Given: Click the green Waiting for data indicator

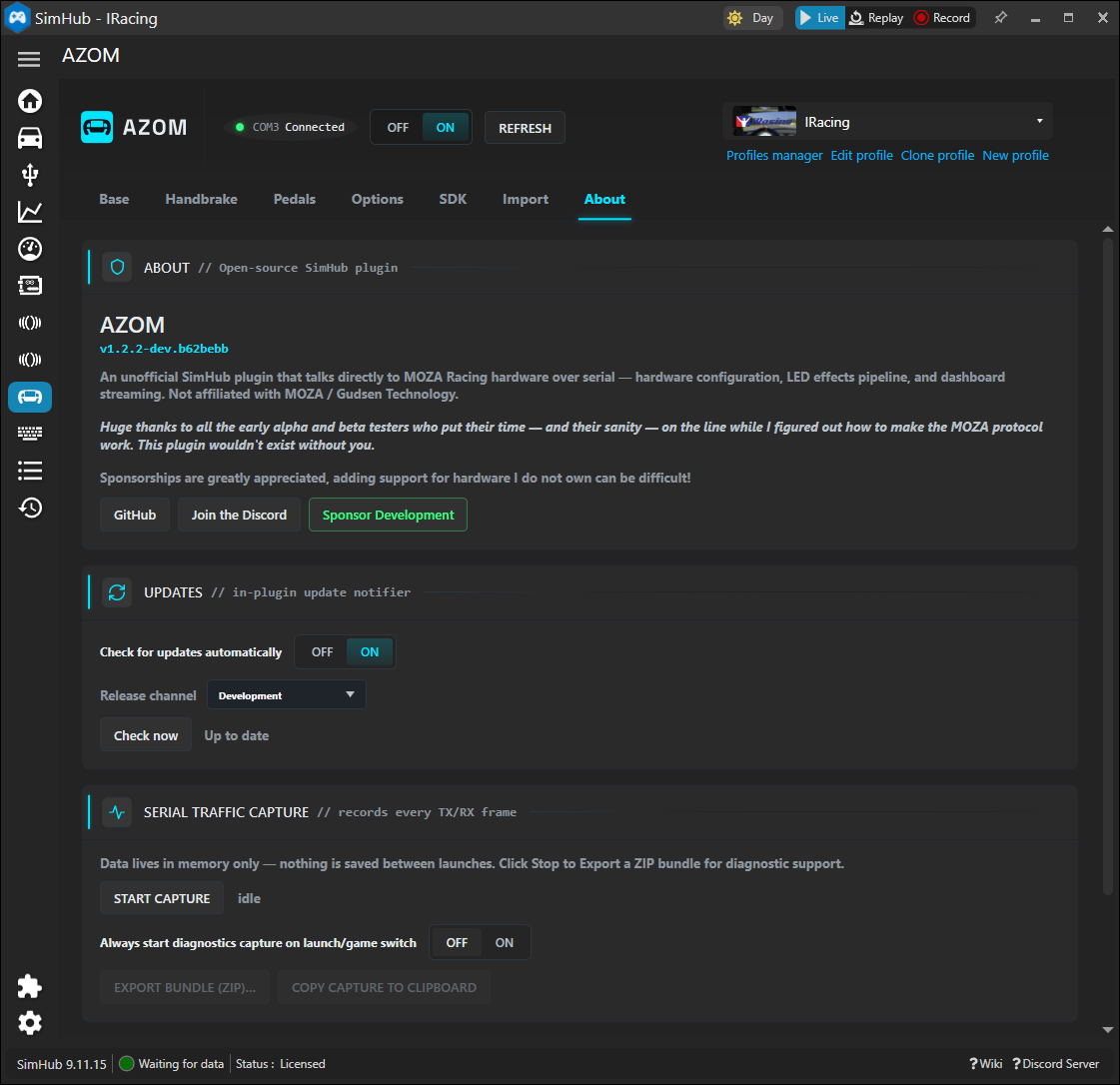Looking at the screenshot, I should pyautogui.click(x=127, y=1064).
